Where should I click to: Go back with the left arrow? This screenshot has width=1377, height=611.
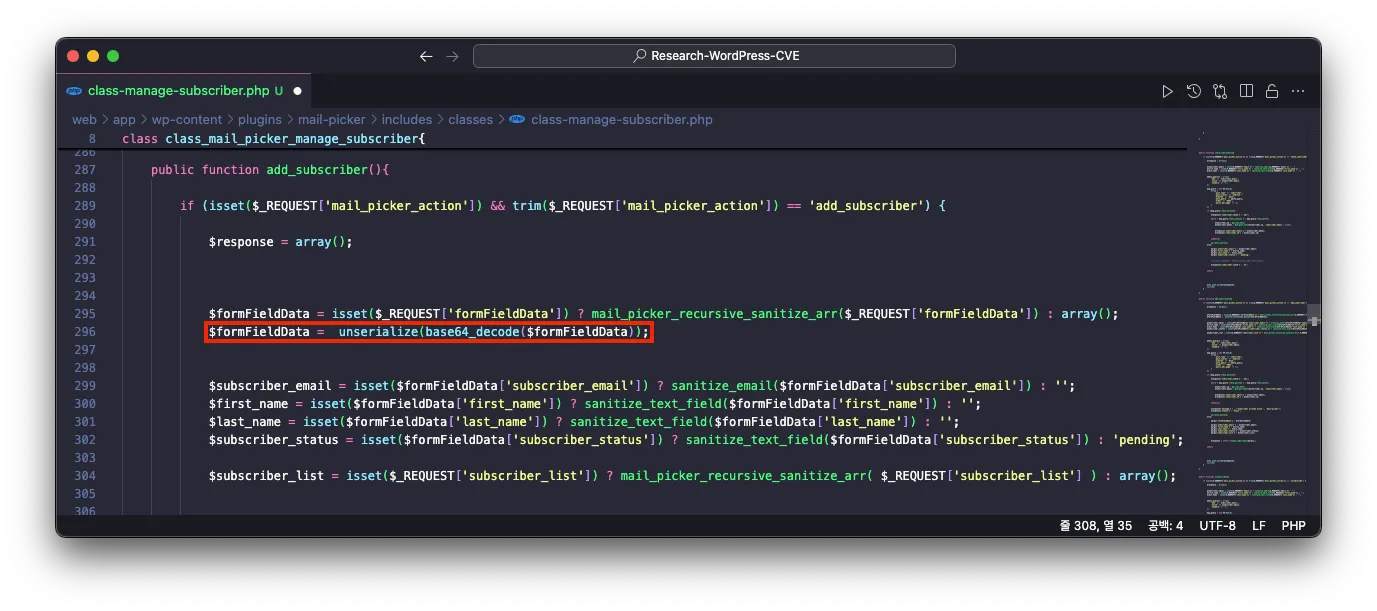tap(426, 56)
